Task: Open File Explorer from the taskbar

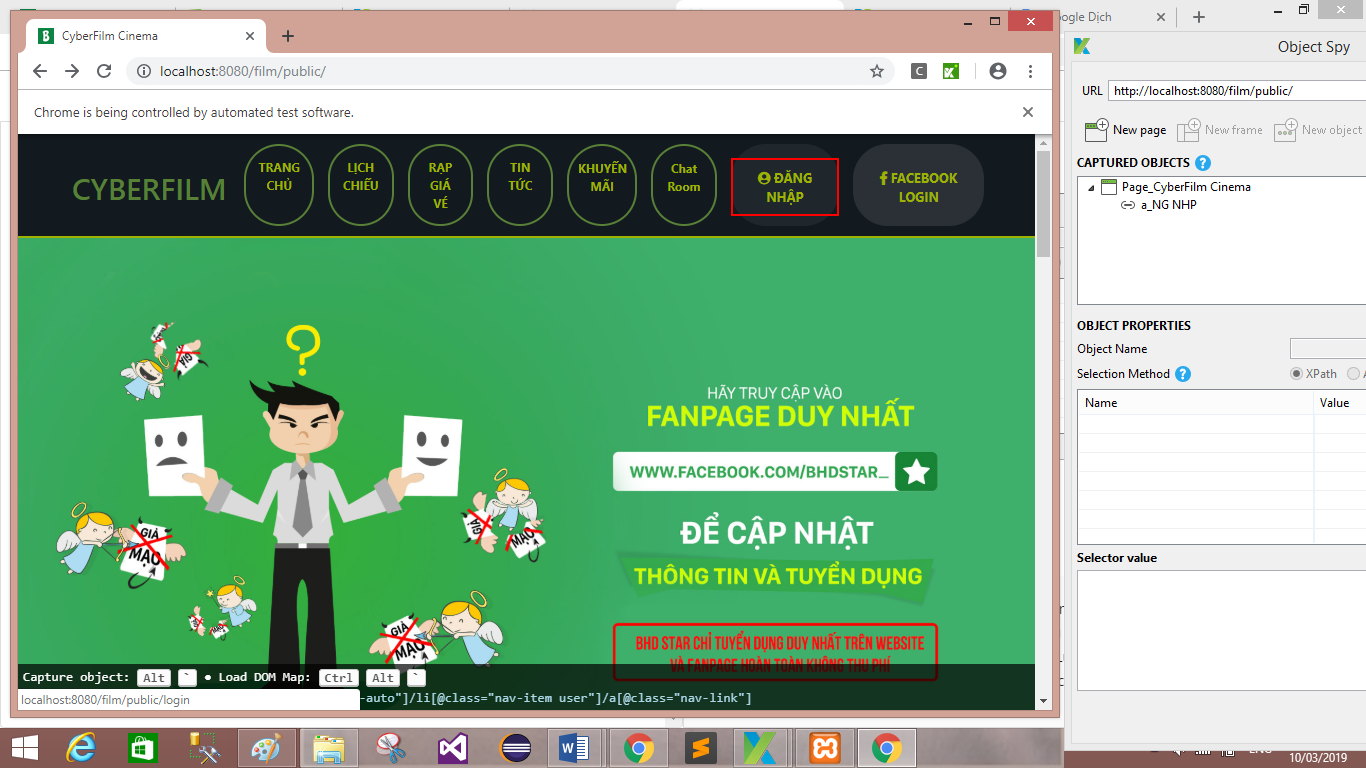Action: tap(329, 747)
